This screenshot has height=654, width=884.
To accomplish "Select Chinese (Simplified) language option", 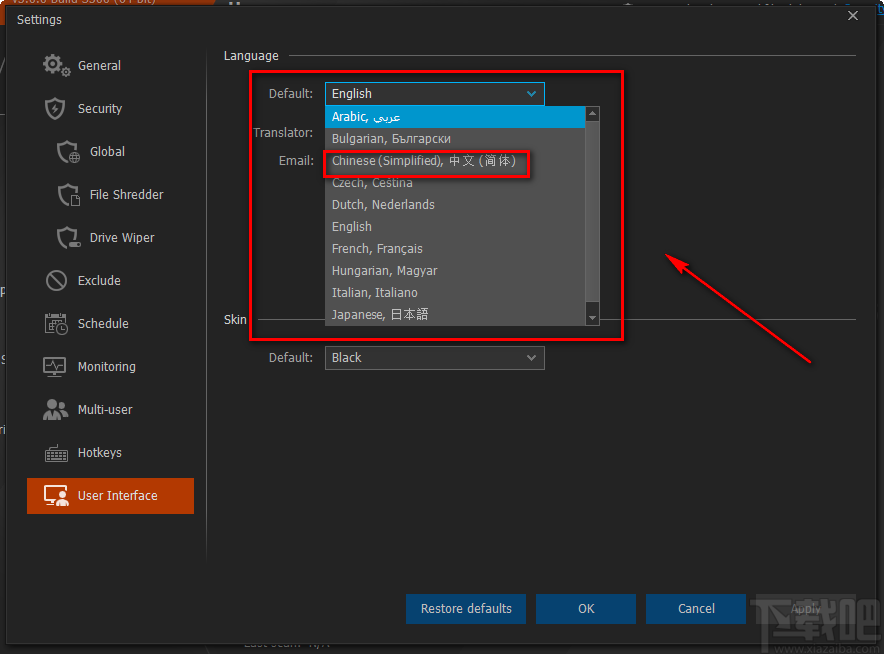I will point(455,161).
